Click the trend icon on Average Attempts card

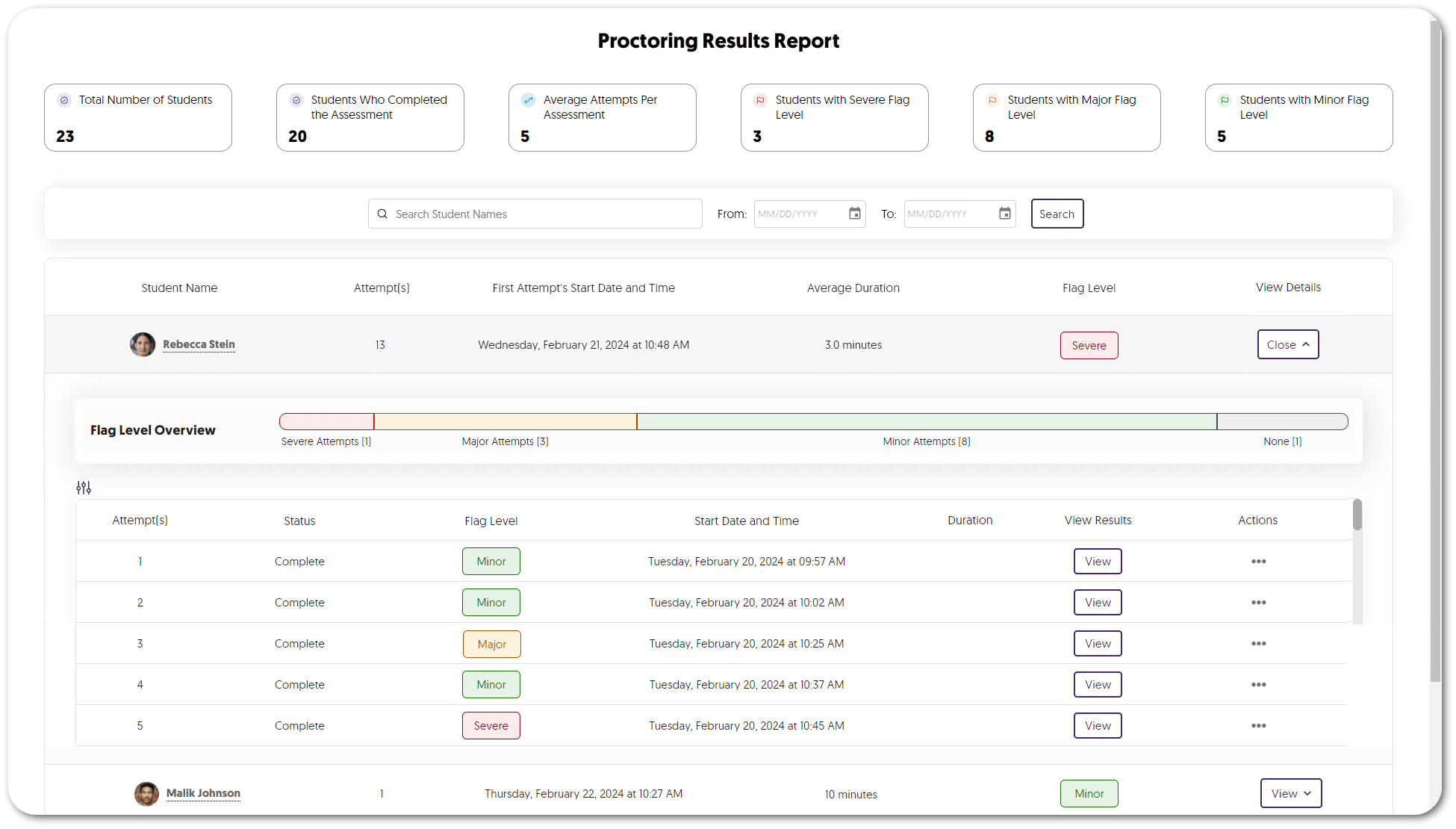pos(529,99)
